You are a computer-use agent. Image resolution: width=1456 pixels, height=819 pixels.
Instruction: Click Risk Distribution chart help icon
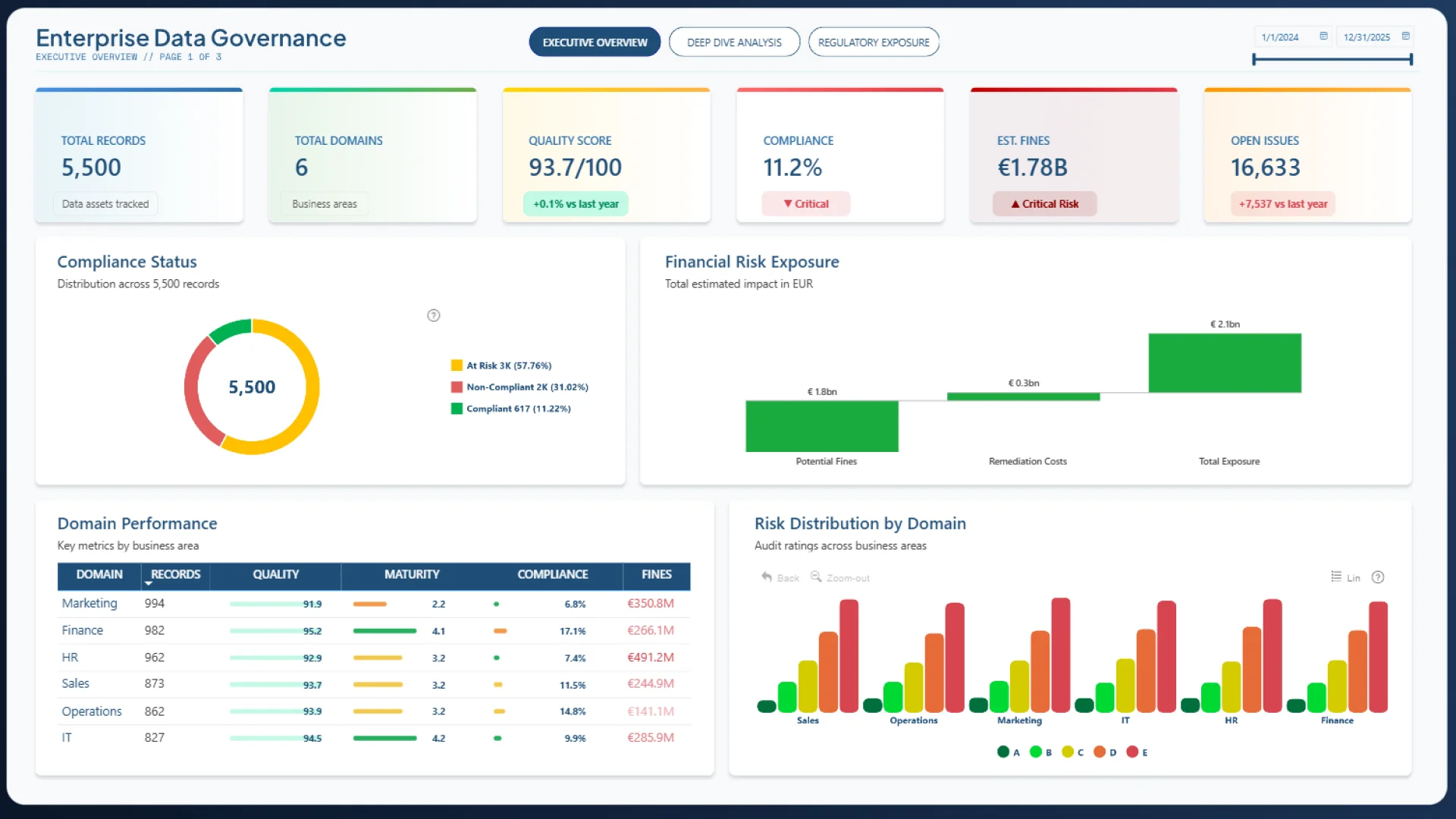click(1378, 577)
